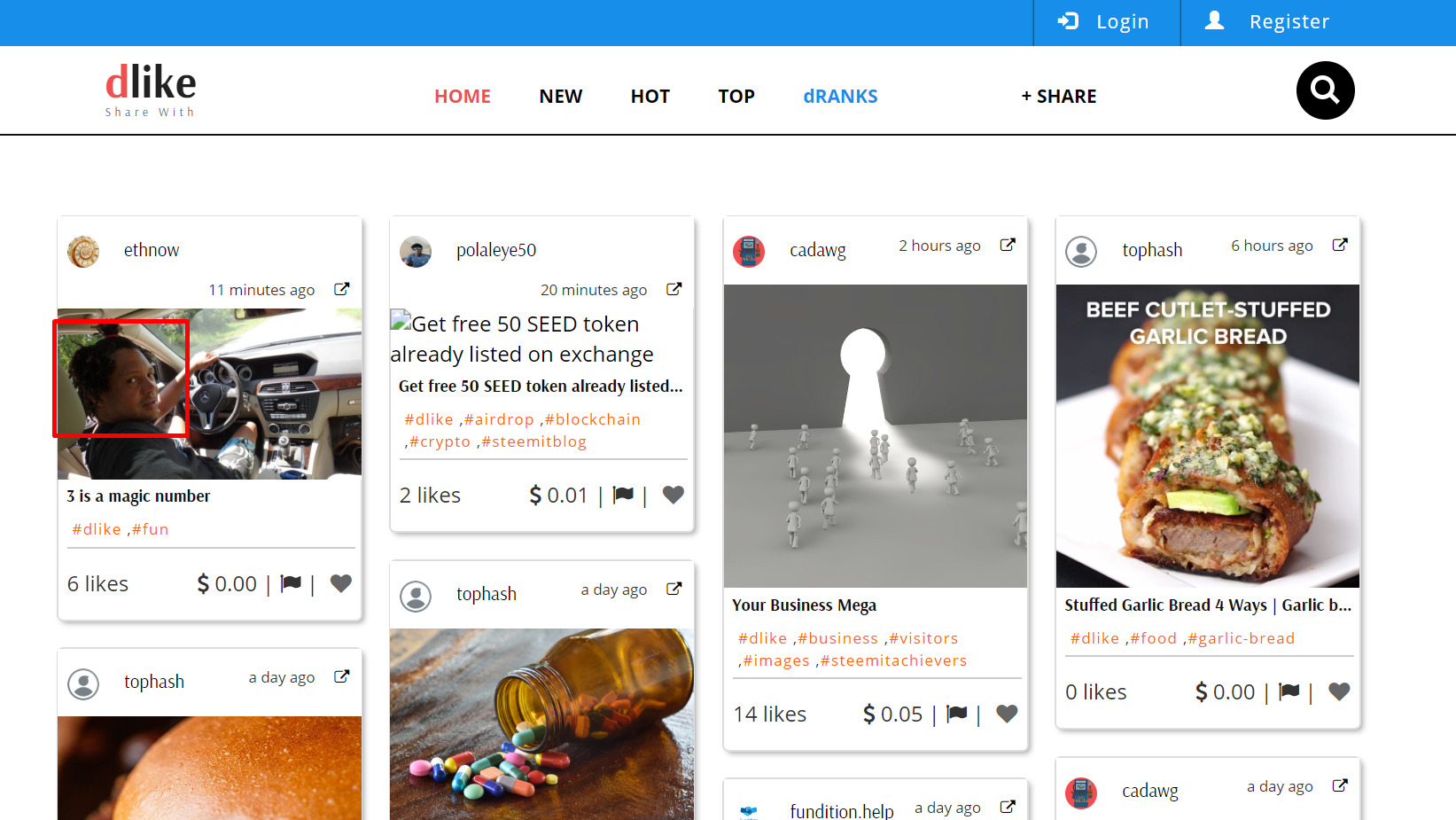Click polaleye50's avatar
This screenshot has height=820, width=1456.
[x=416, y=252]
